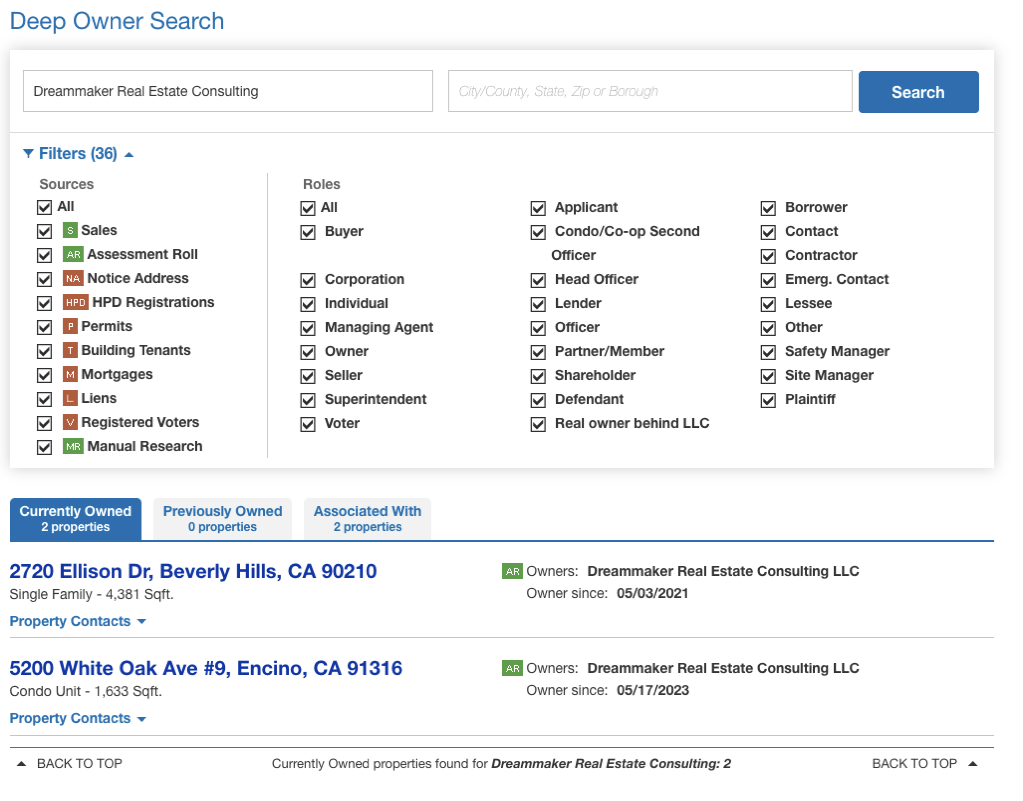Click the right BACK TO TOP link
This screenshot has height=801, width=1023.
tap(914, 764)
